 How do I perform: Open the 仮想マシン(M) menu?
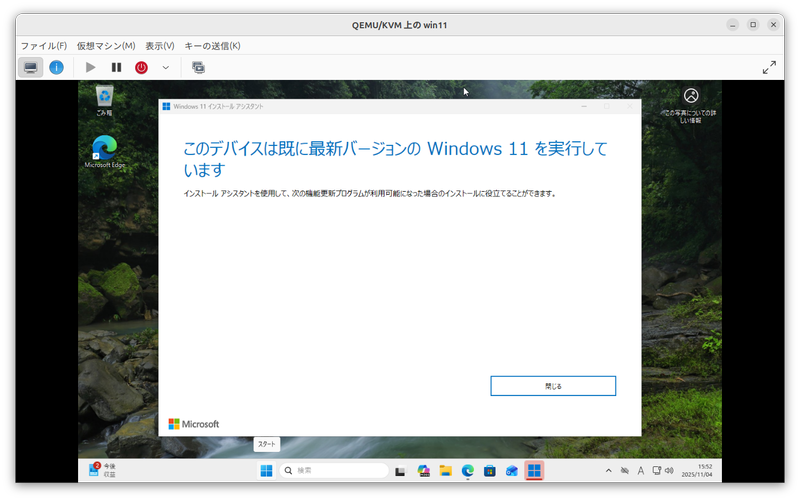click(x=106, y=46)
